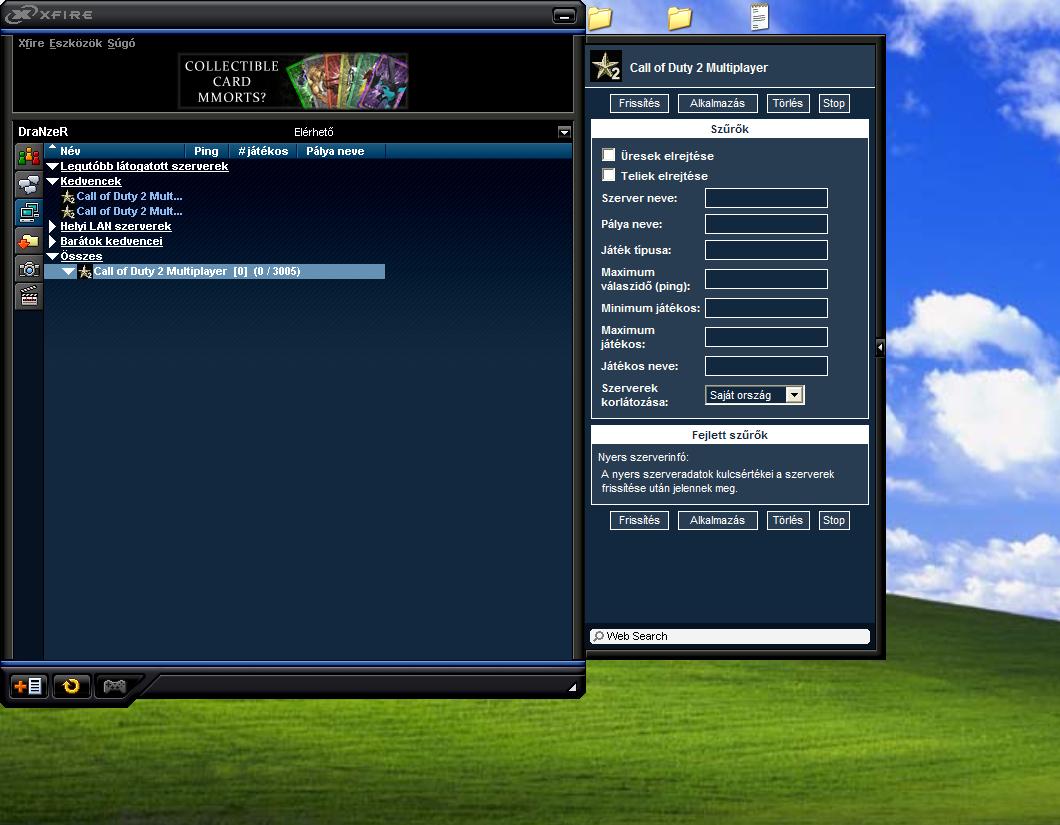Expand Helyi LAN szerverek group

(53, 226)
